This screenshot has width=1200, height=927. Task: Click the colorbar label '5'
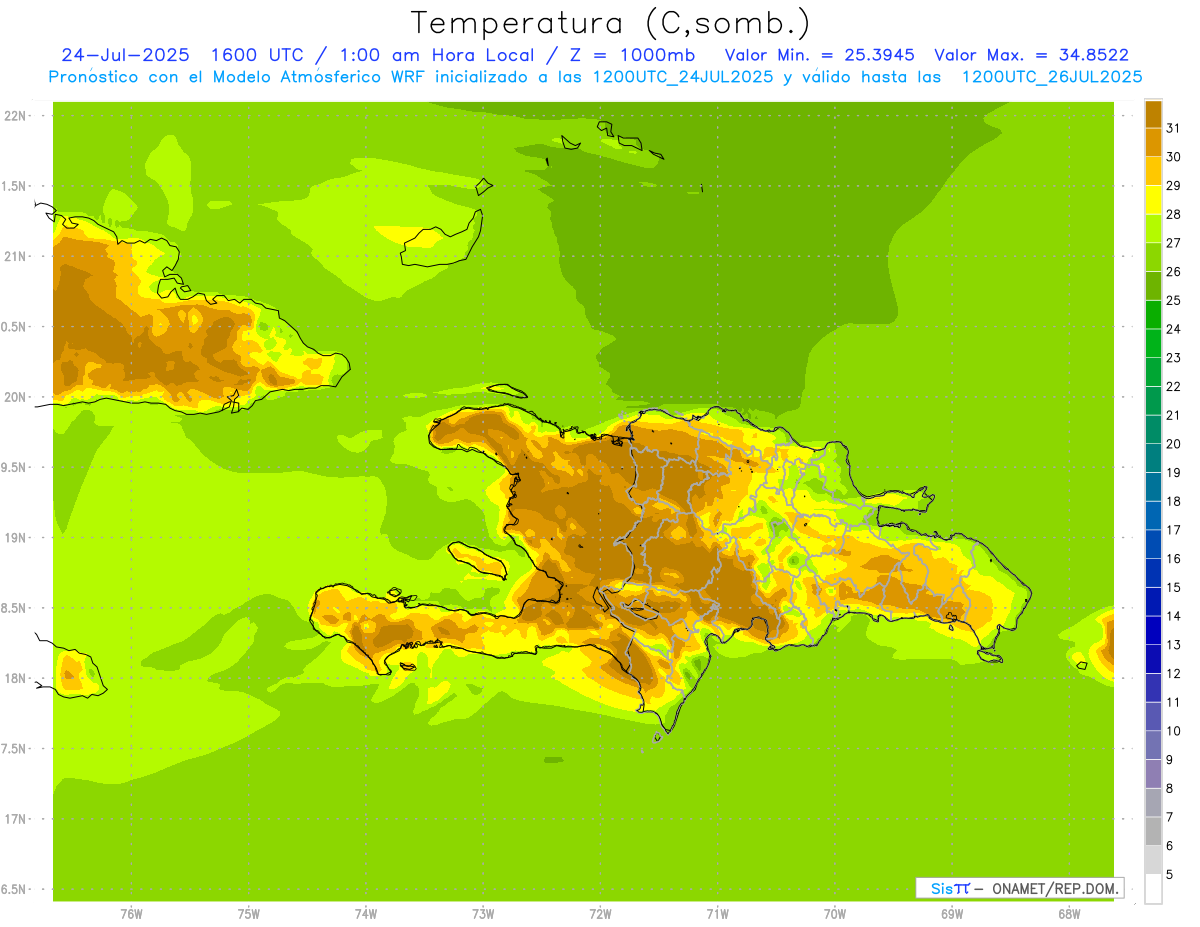click(1170, 875)
